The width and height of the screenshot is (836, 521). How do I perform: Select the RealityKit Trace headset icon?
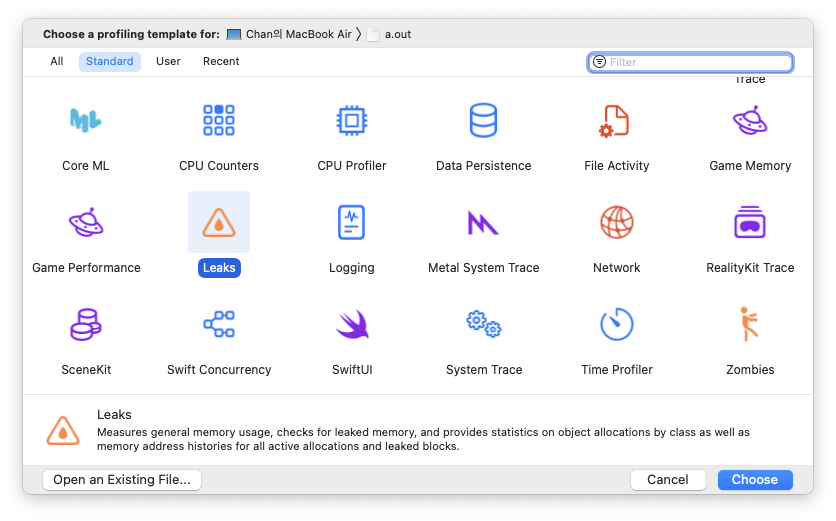click(750, 222)
